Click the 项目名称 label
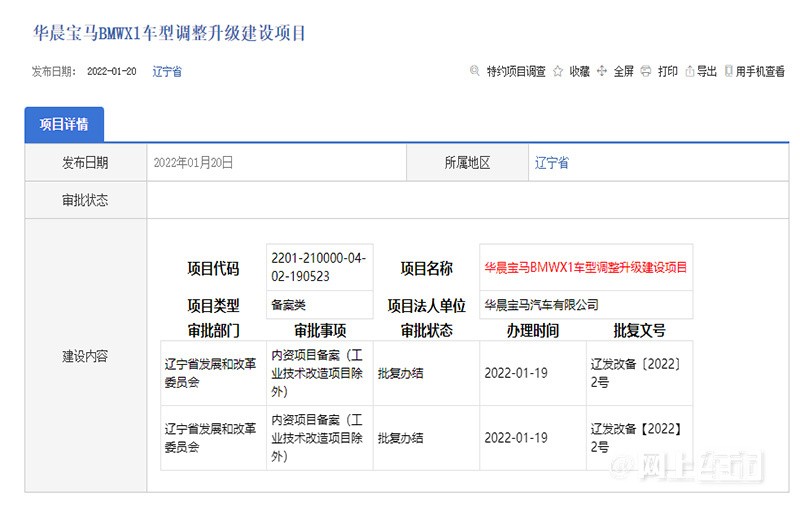Screen dimensions: 800x510 coord(427,268)
